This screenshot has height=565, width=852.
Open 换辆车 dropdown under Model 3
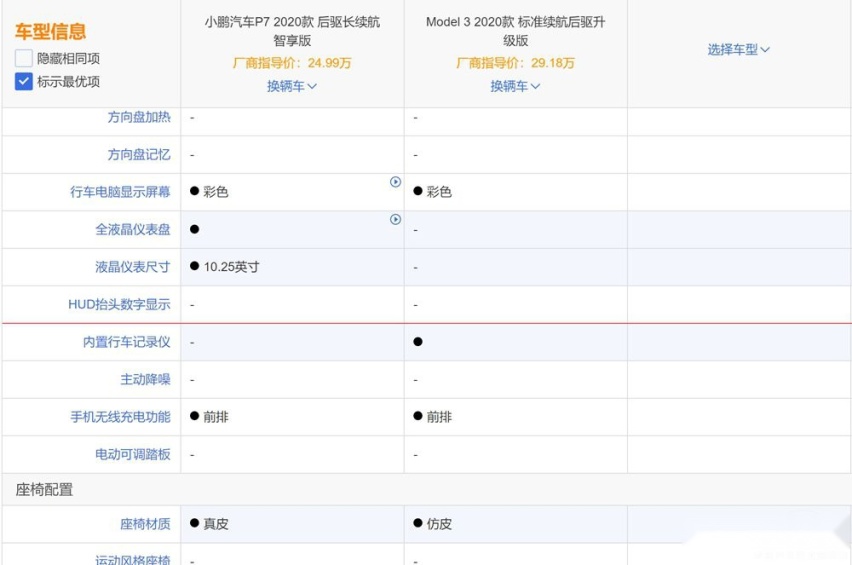tap(515, 86)
